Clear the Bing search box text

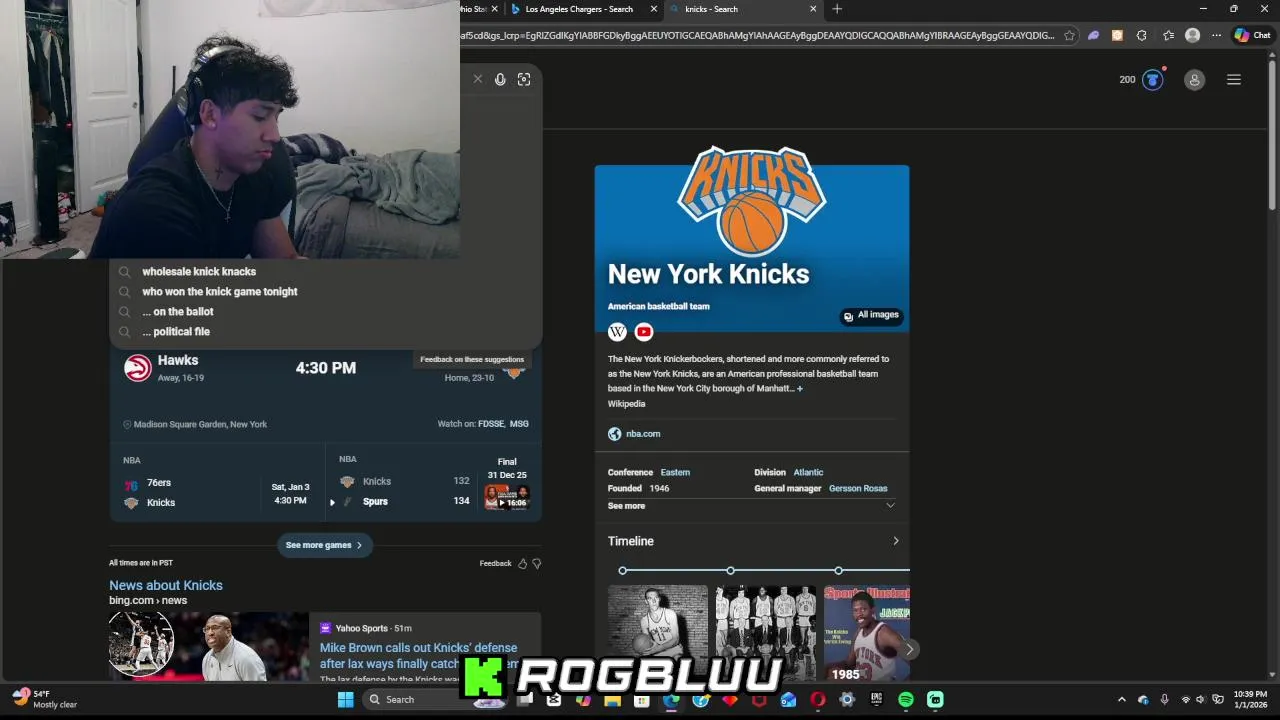click(x=477, y=79)
